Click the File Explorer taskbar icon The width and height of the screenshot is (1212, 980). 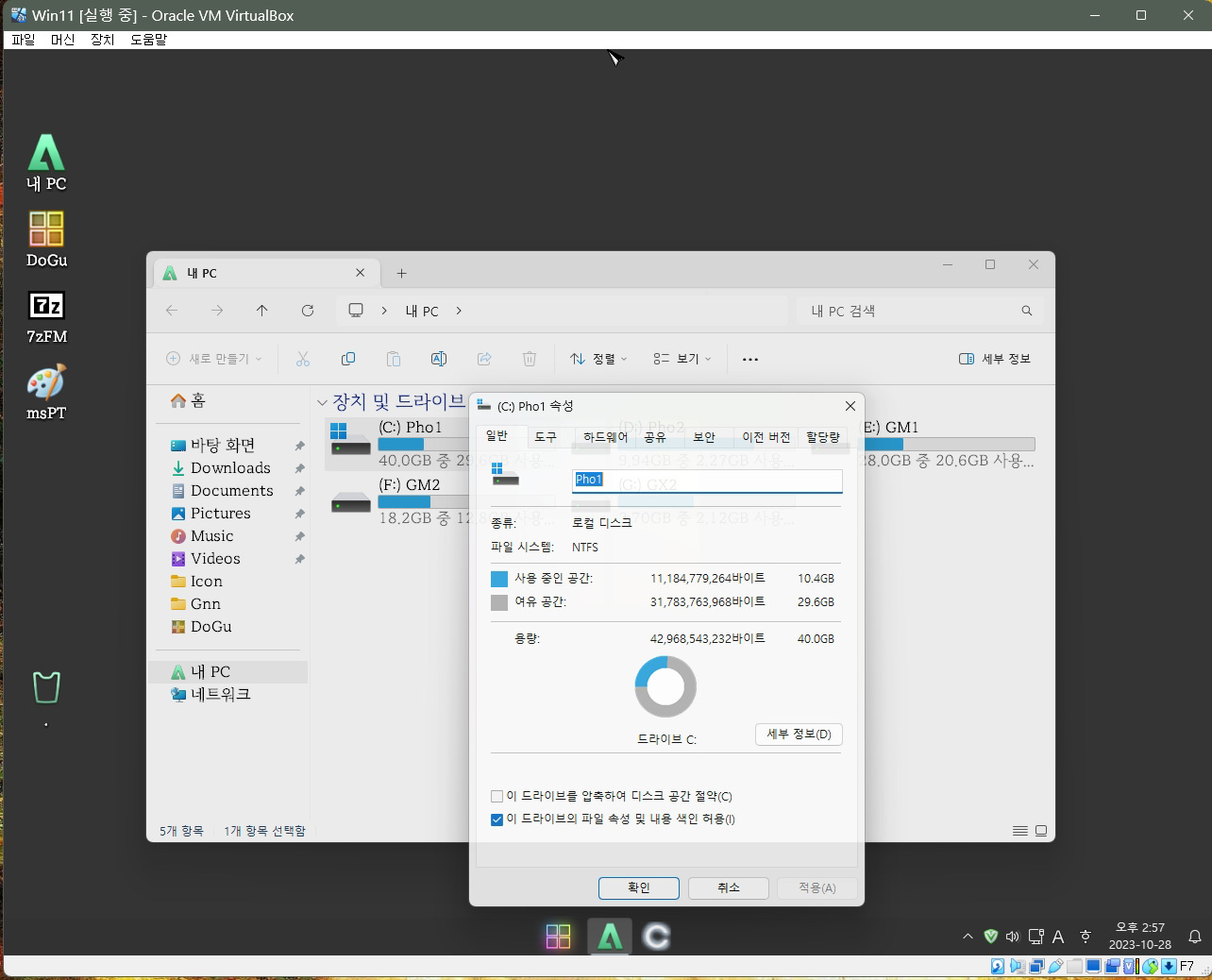(610, 937)
